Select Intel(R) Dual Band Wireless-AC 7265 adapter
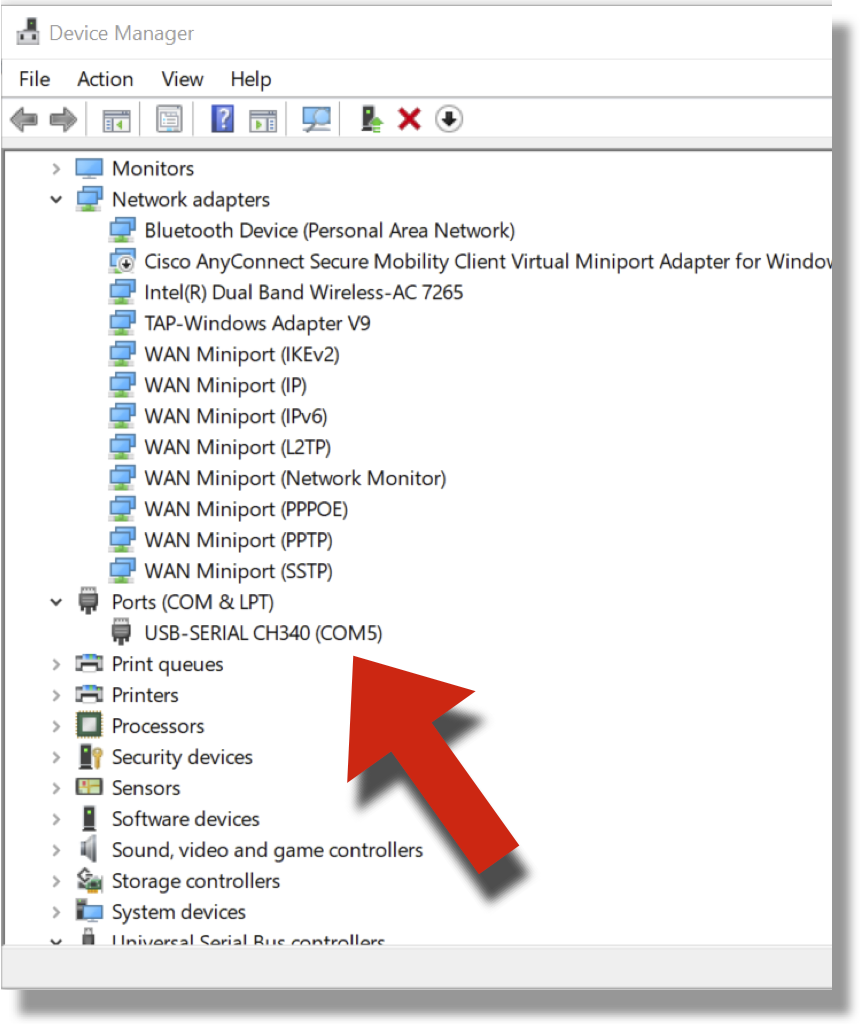 click(303, 292)
